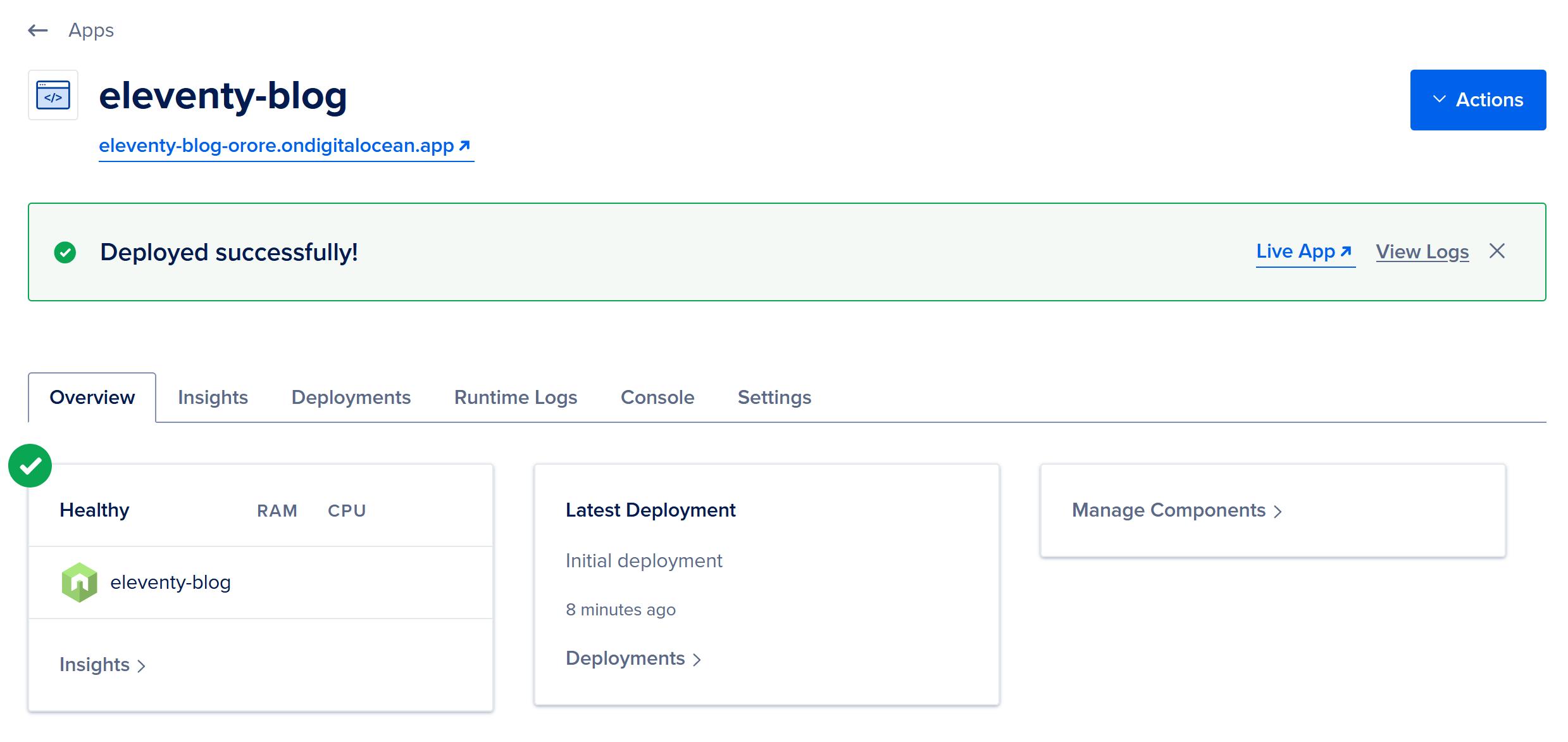
Task: Click the Deployed successfully! message text
Action: 229,252
